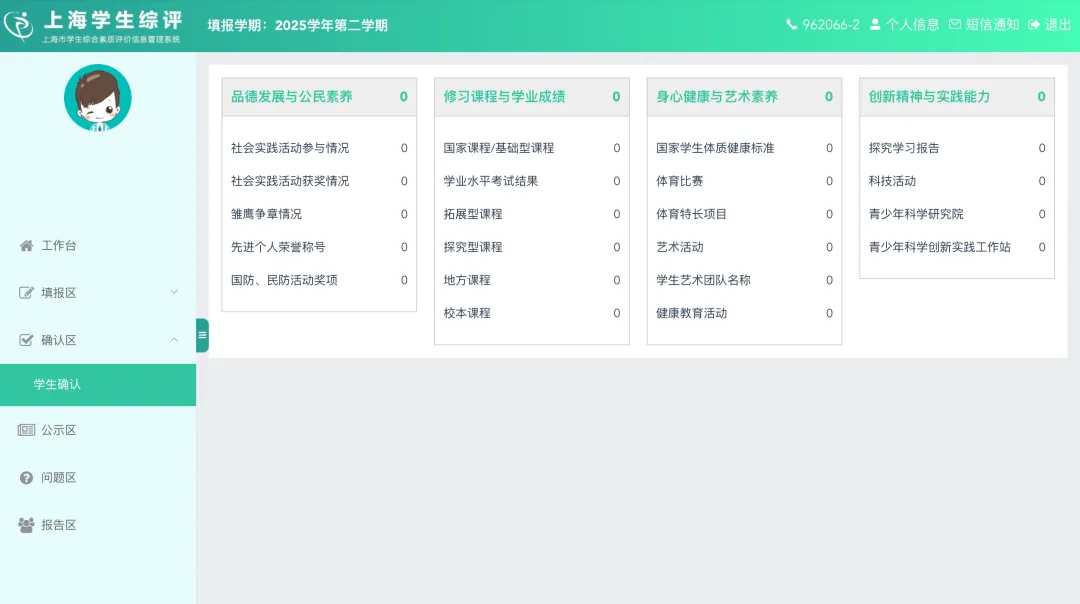This screenshot has width=1080, height=604.
Task: Select the 先进个人荣誉称号 row
Action: click(x=319, y=247)
